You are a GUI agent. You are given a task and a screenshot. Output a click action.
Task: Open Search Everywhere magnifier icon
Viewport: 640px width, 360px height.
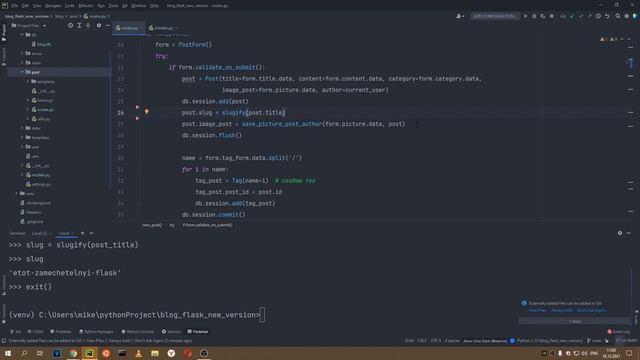click(618, 16)
